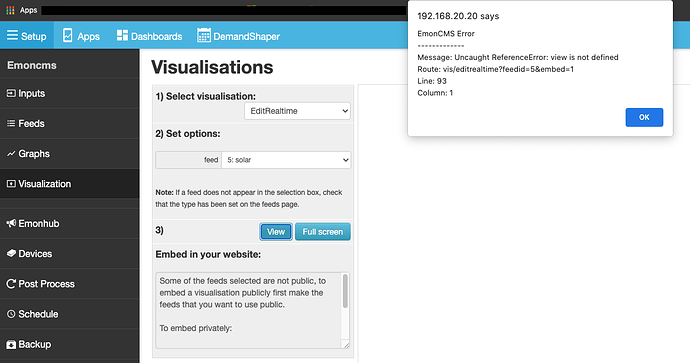Click the '1) Select visualisation:' label
The width and height of the screenshot is (690, 363).
click(206, 96)
